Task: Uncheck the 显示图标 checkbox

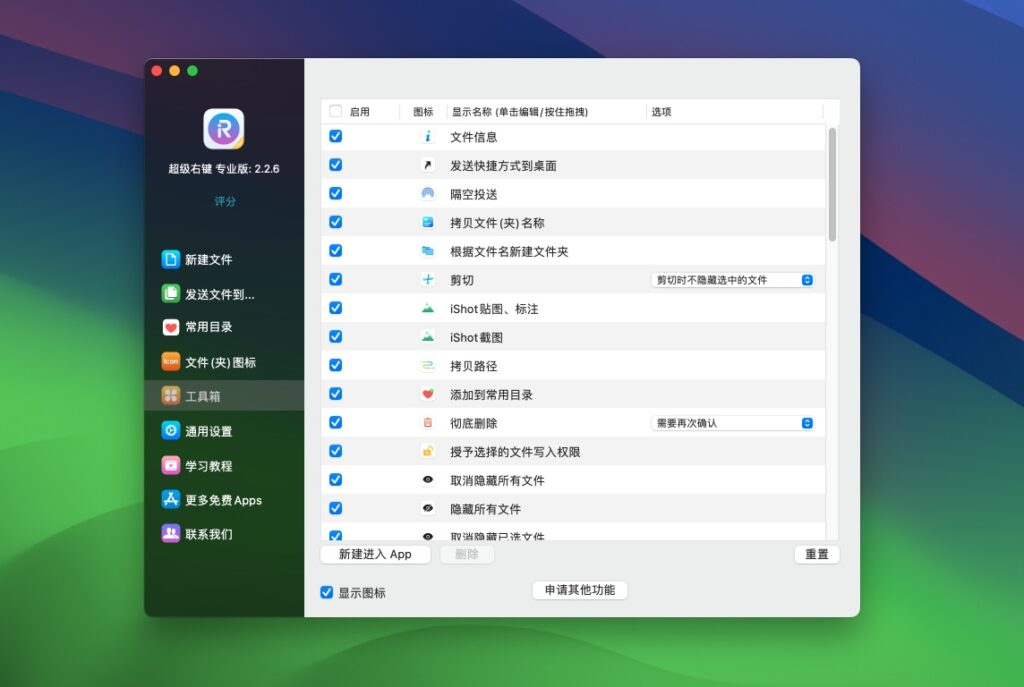Action: pos(326,592)
